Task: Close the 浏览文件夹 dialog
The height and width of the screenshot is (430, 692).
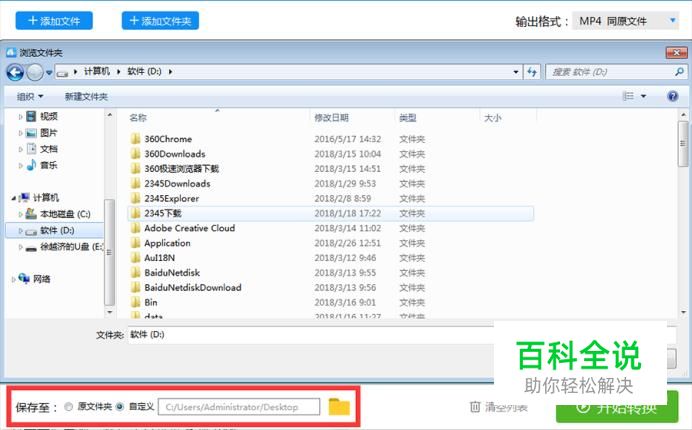Action: pos(676,53)
